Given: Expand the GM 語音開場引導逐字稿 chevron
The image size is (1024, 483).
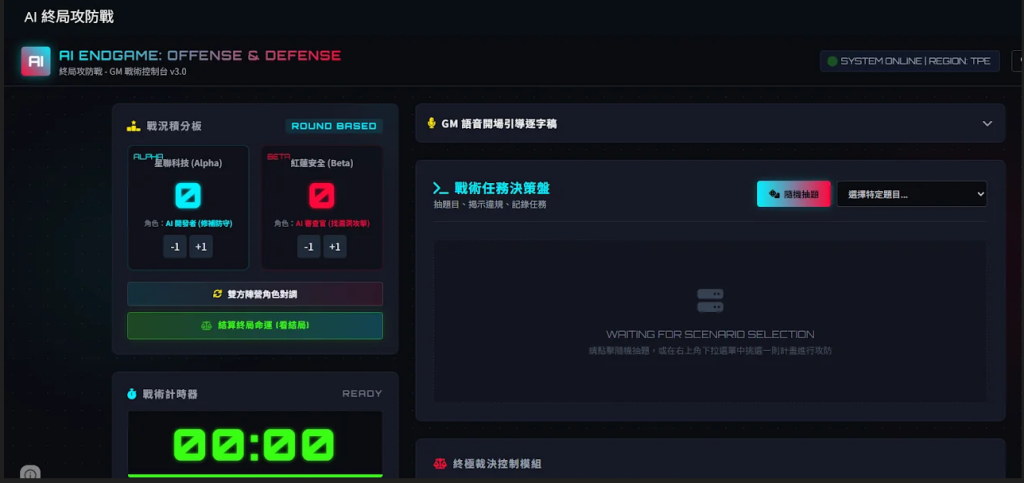Looking at the screenshot, I should (x=987, y=123).
